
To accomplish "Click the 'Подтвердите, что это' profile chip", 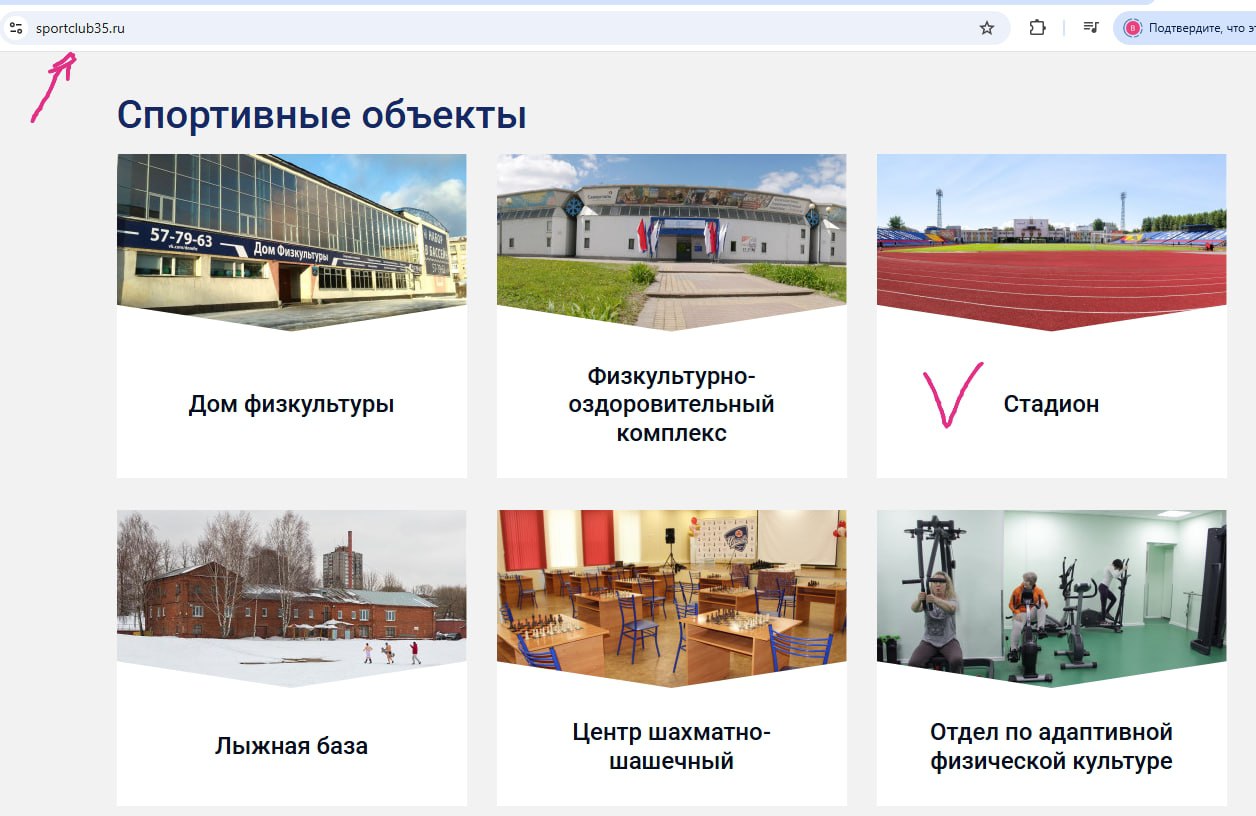I will click(1195, 28).
